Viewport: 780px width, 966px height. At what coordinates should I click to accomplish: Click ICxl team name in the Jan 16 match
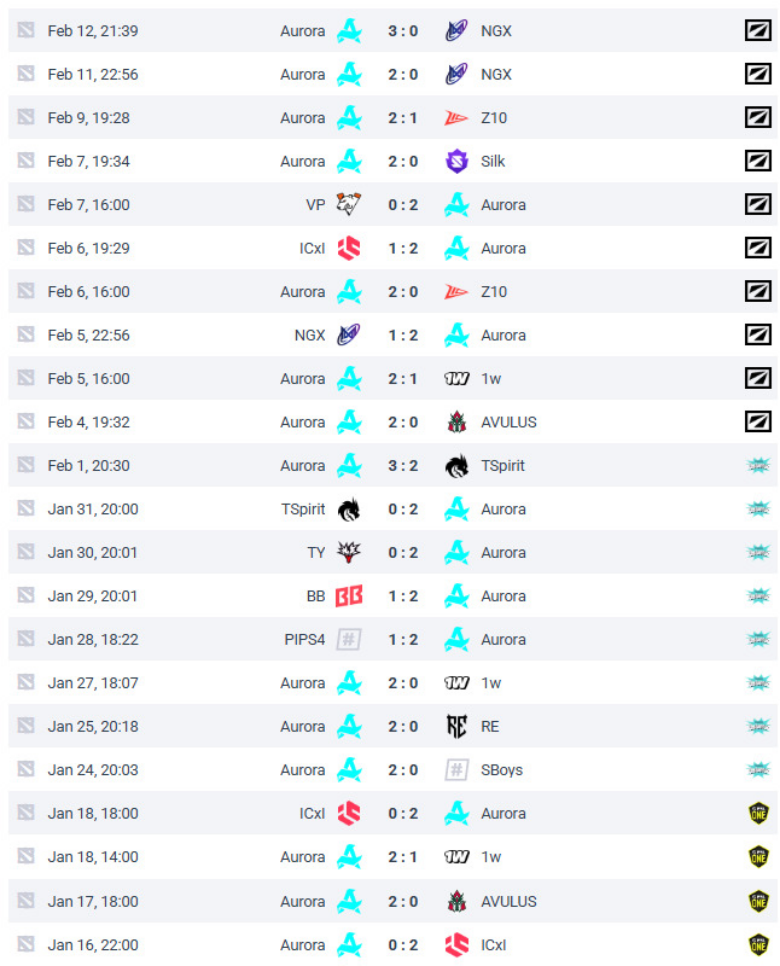point(496,944)
